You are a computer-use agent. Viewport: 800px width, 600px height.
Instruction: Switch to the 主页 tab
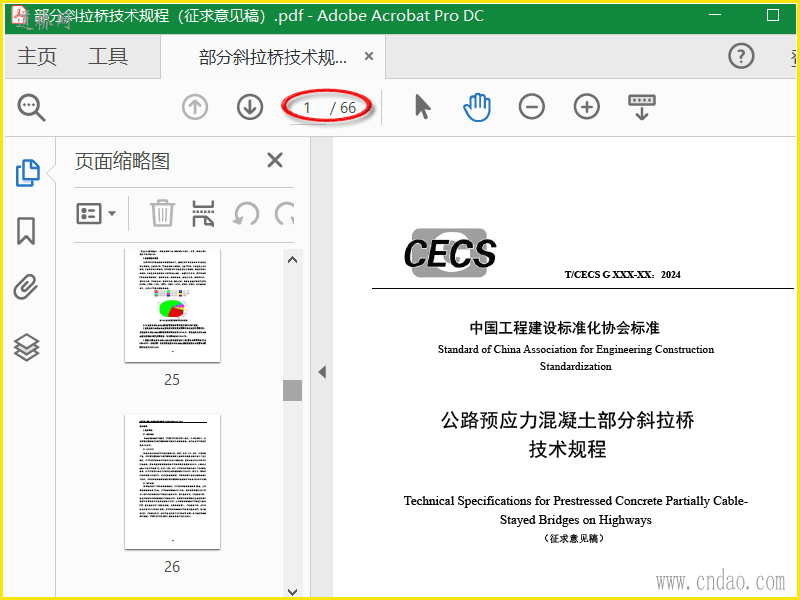[37, 56]
